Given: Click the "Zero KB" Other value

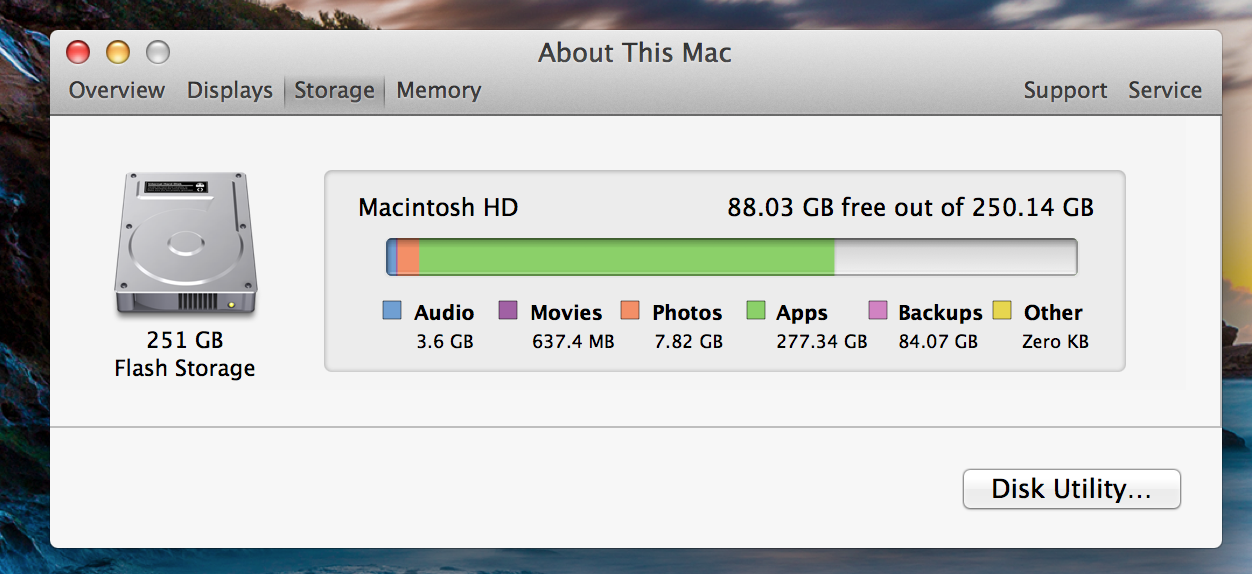Looking at the screenshot, I should [x=1055, y=342].
